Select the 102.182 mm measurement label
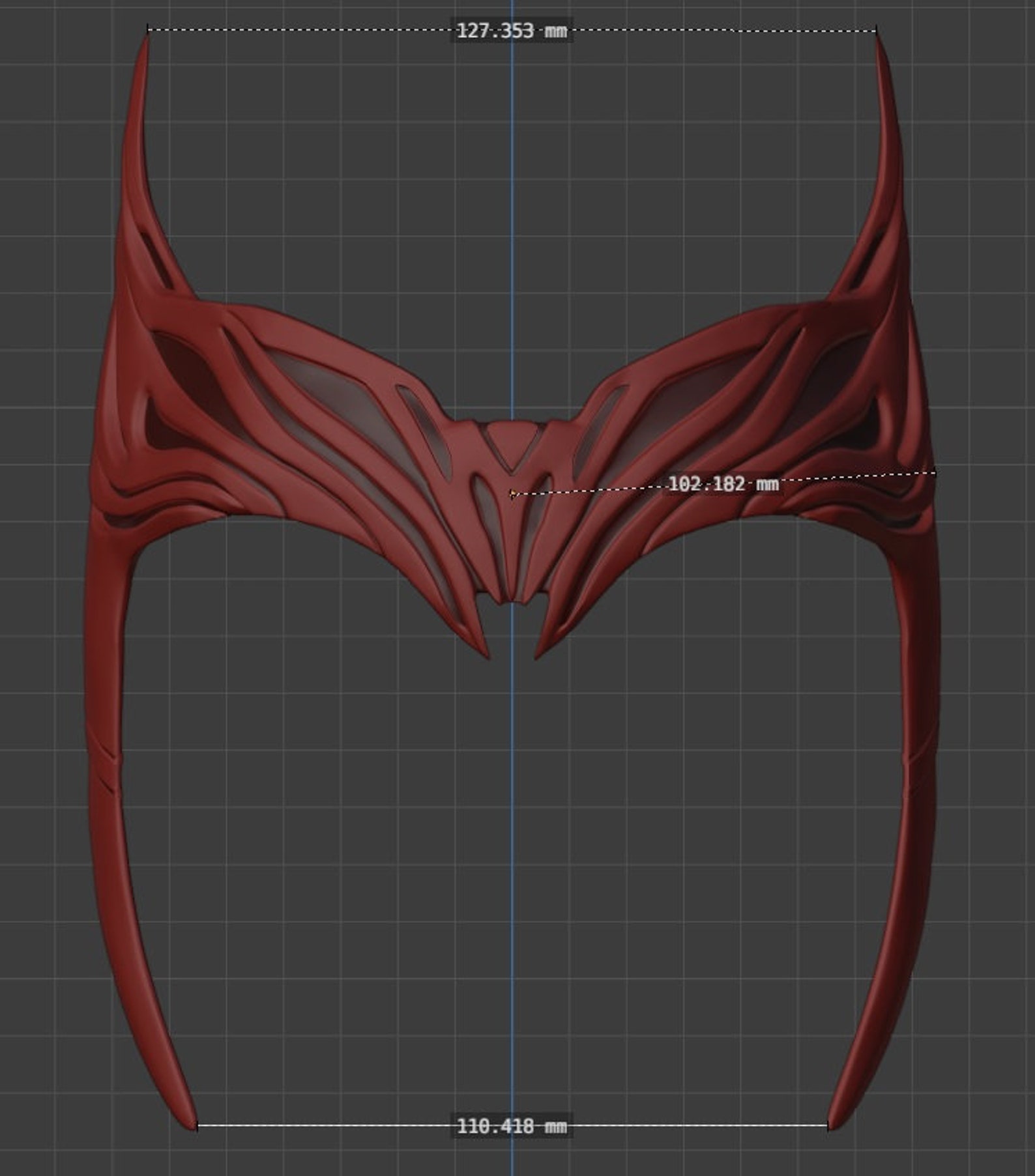Image resolution: width=1035 pixels, height=1176 pixels. tap(723, 484)
